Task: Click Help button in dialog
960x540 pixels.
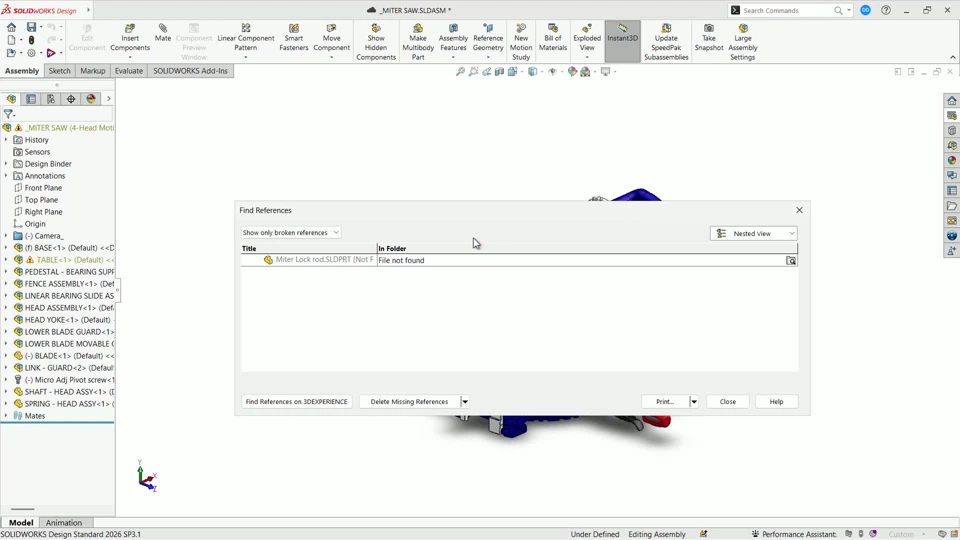Action: (x=776, y=402)
